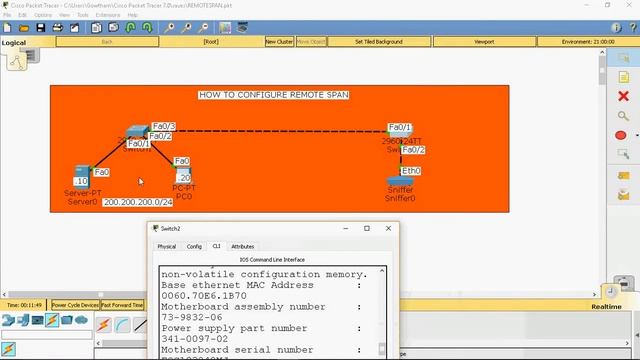640x360 pixels.
Task: Choose the Select tool in right sidebar
Action: tap(623, 58)
